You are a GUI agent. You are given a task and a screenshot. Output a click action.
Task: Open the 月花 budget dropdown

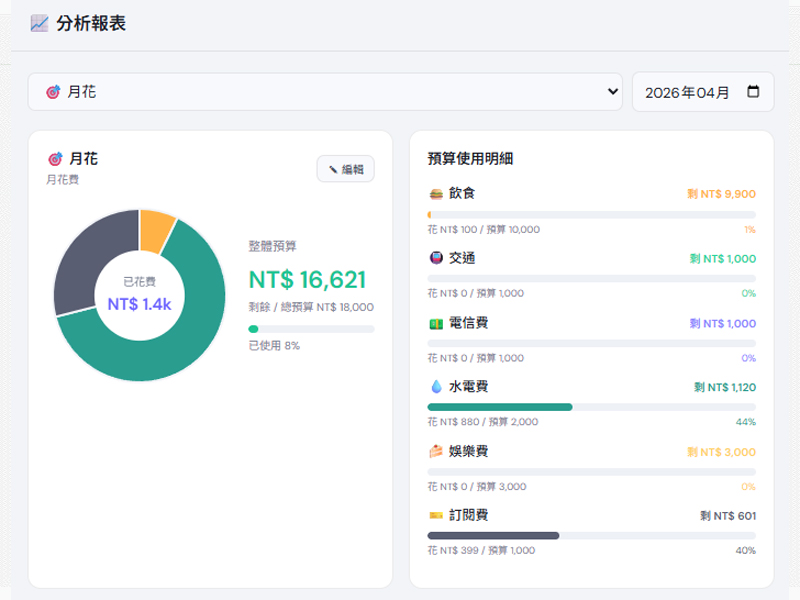[324, 92]
